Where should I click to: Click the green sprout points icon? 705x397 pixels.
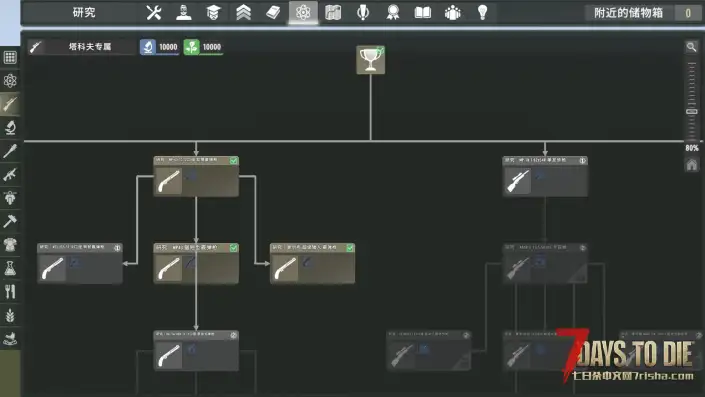(x=192, y=47)
